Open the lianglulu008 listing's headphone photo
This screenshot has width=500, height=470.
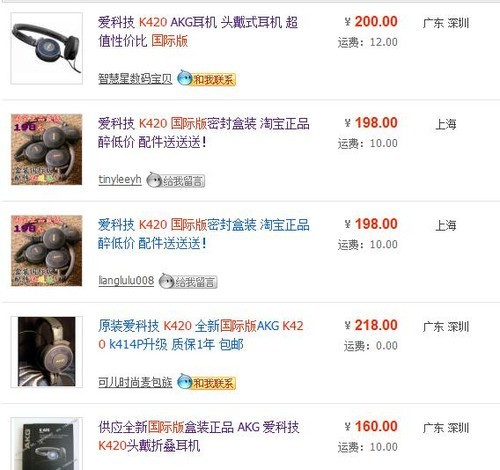click(47, 251)
